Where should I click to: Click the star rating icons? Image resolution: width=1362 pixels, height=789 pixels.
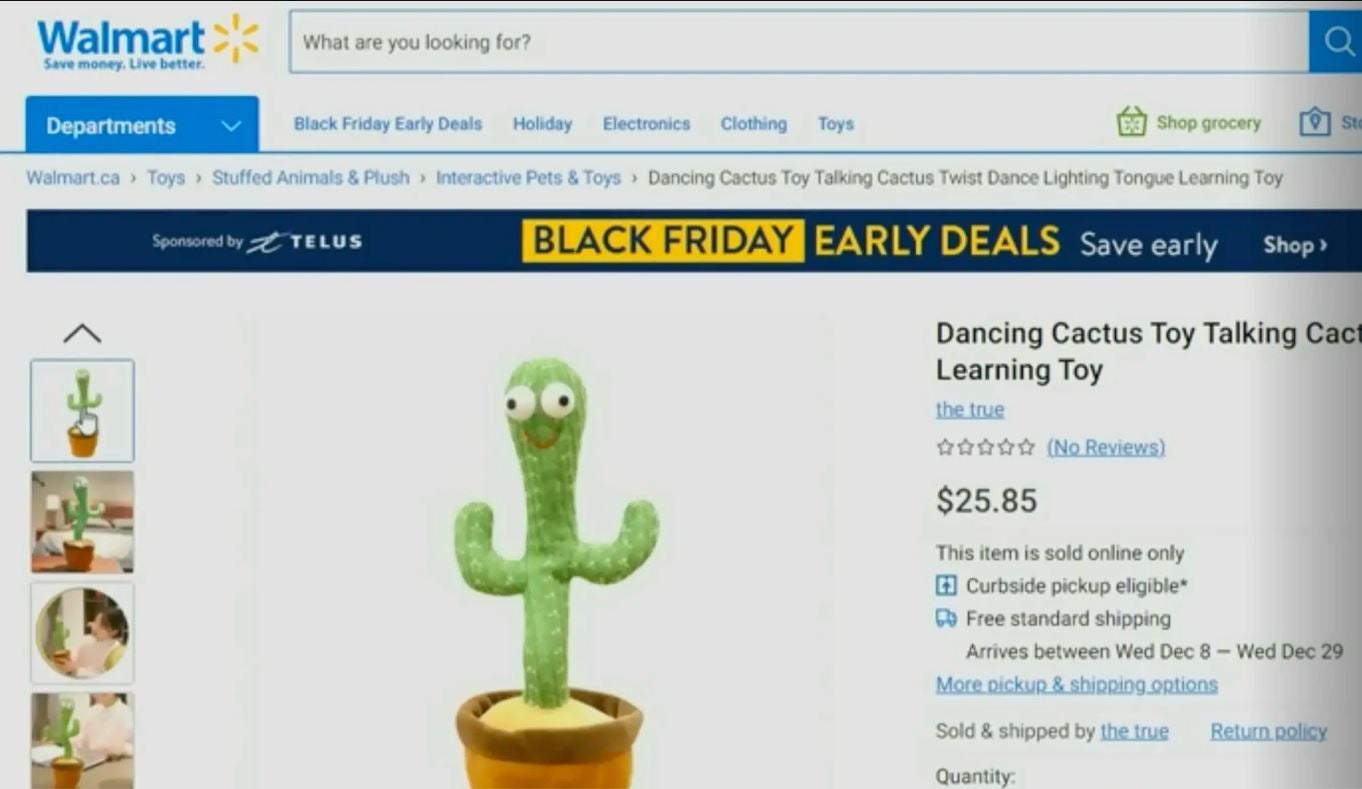point(985,447)
